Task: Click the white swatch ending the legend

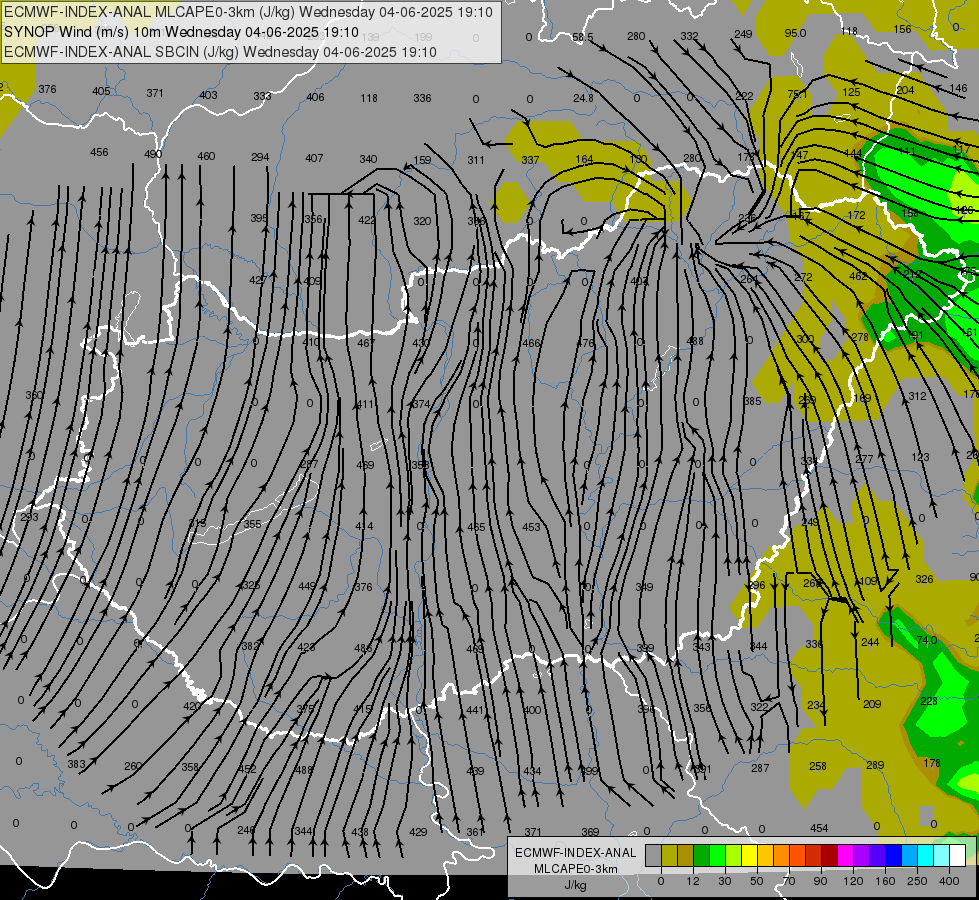Action: [958, 855]
